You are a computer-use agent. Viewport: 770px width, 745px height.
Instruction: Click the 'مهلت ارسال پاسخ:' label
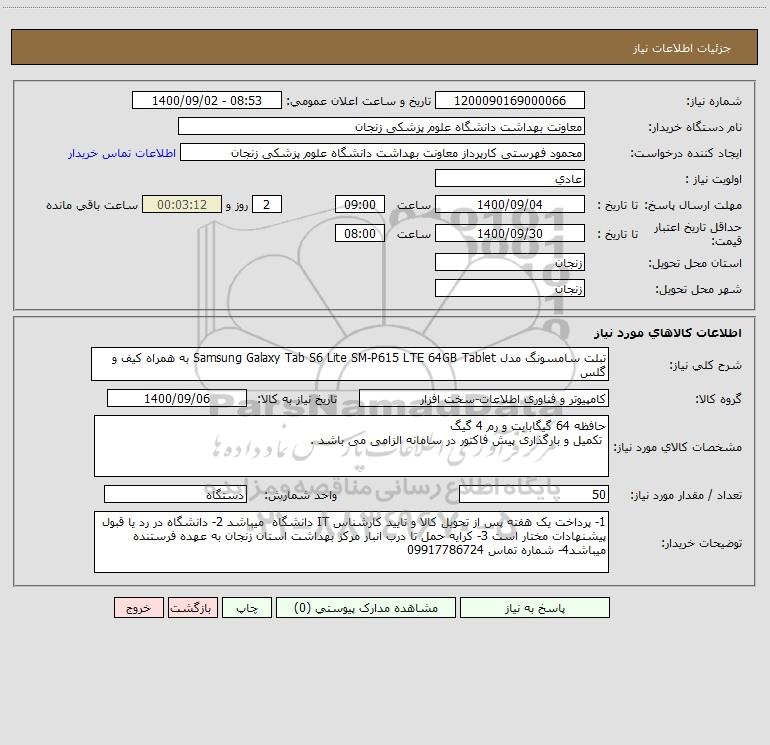693,205
